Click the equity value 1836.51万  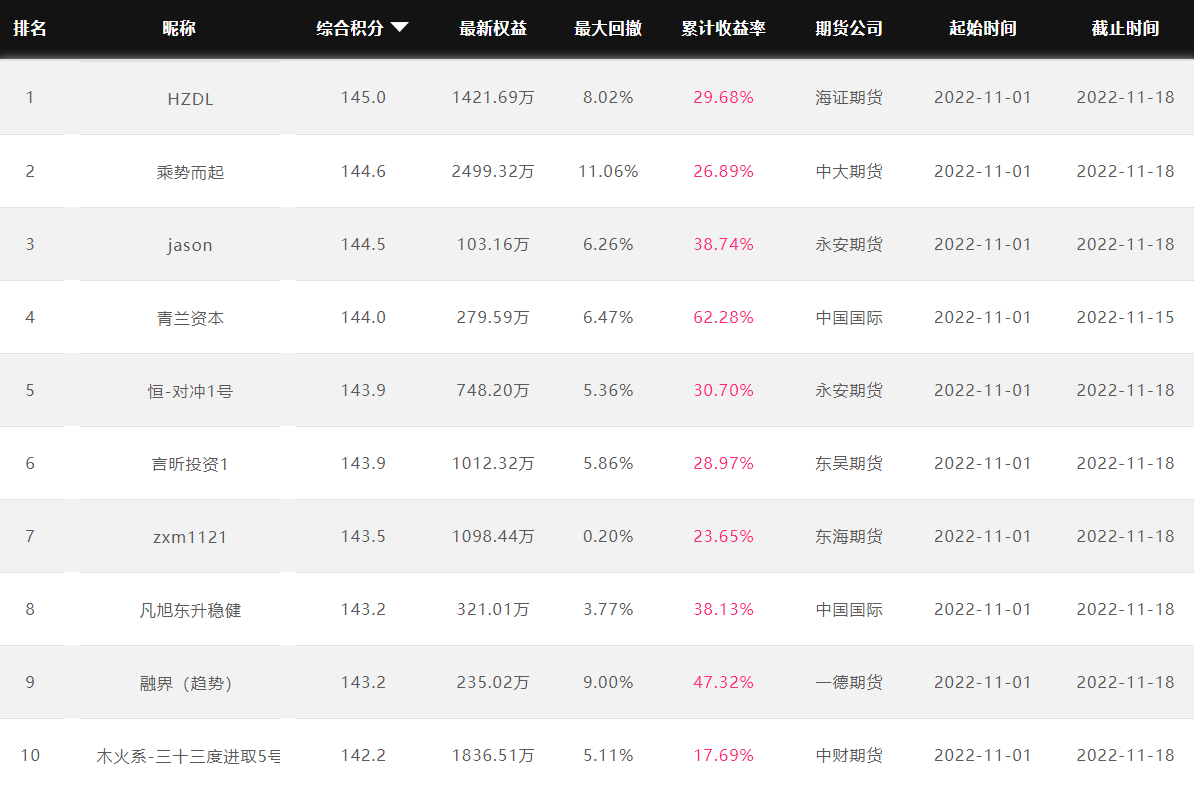click(493, 755)
